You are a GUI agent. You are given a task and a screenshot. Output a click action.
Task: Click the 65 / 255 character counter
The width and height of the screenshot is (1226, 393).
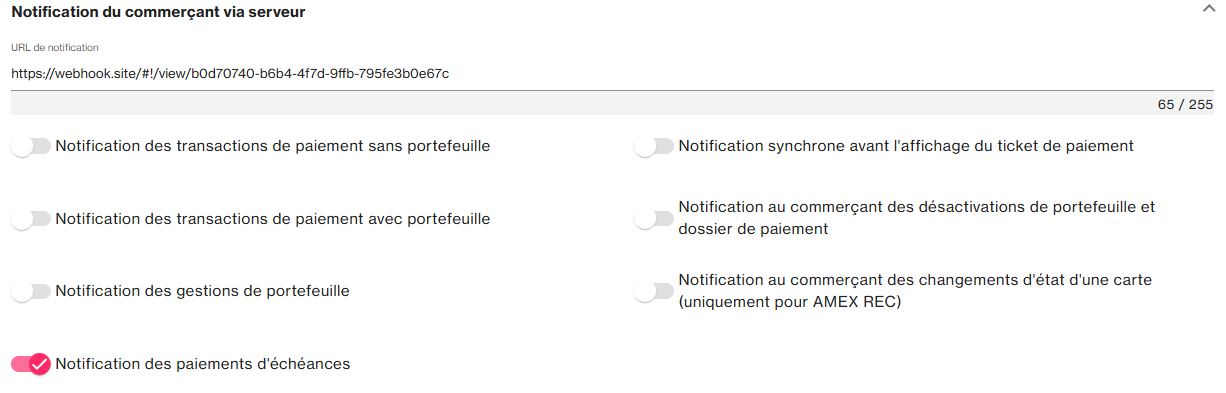click(1185, 104)
